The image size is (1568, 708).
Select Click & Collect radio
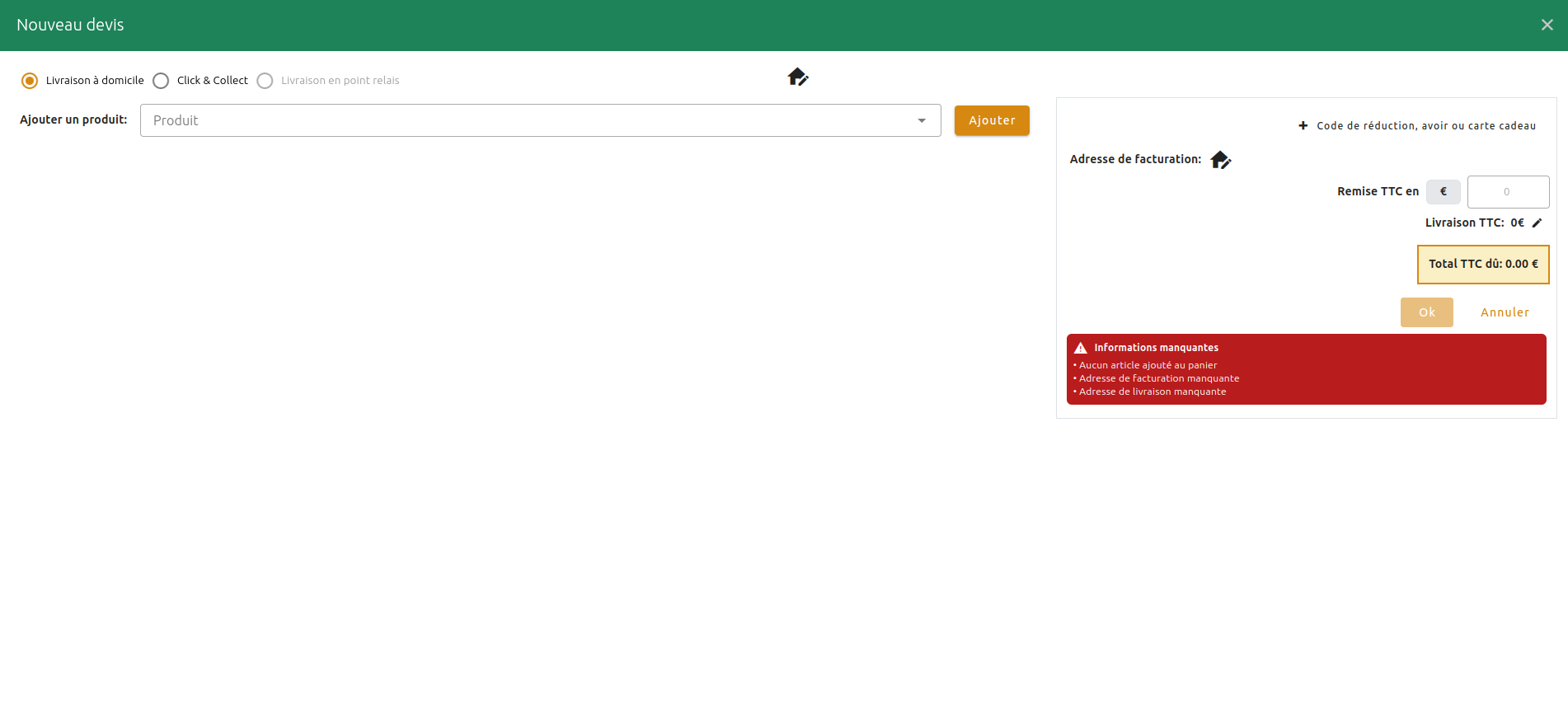pyautogui.click(x=161, y=81)
